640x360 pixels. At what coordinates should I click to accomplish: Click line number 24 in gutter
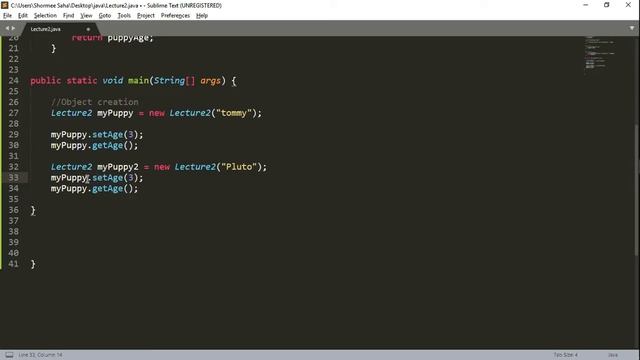13,80
